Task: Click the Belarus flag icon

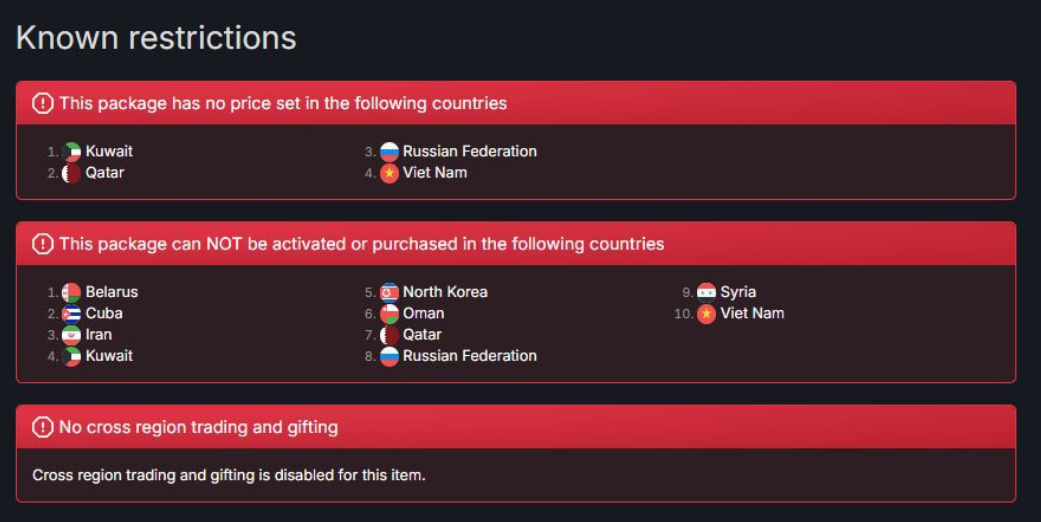Action: click(72, 292)
